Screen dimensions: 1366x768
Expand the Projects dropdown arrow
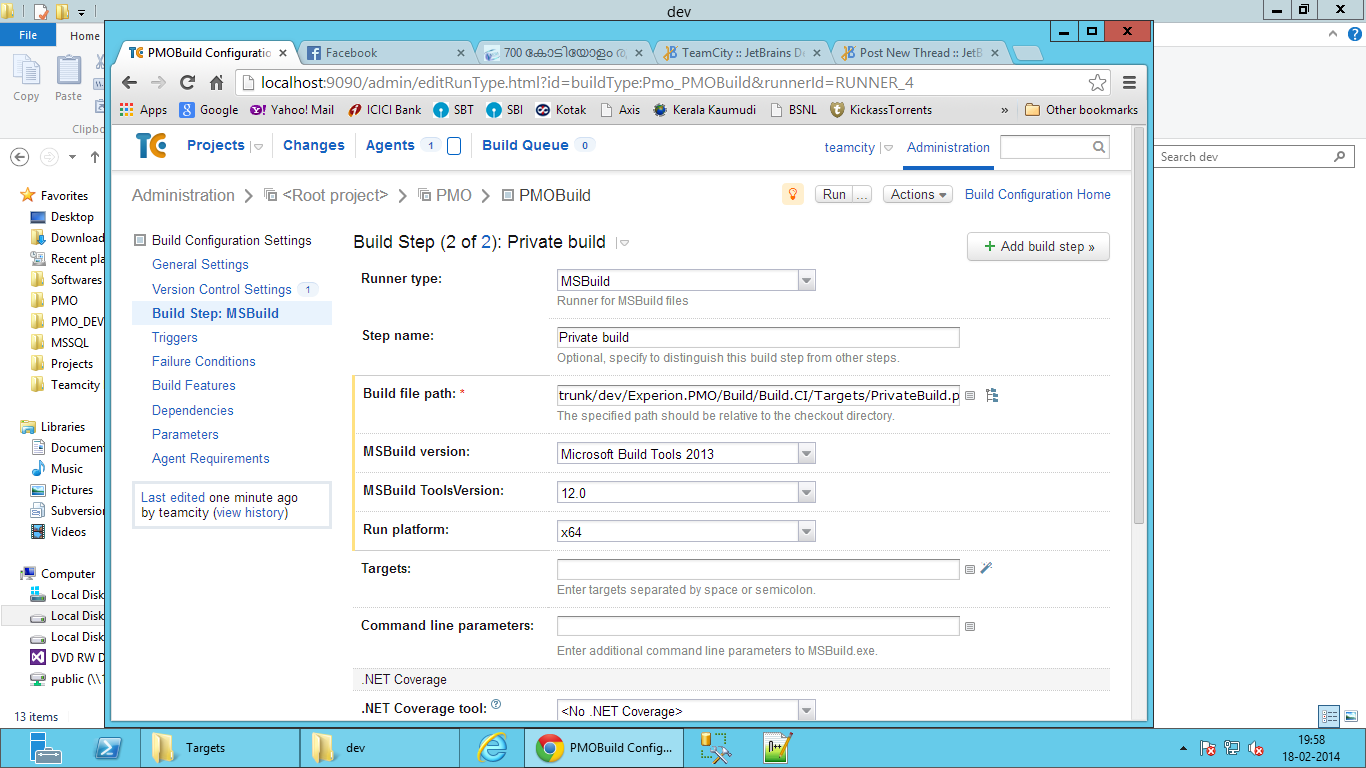pyautogui.click(x=258, y=146)
